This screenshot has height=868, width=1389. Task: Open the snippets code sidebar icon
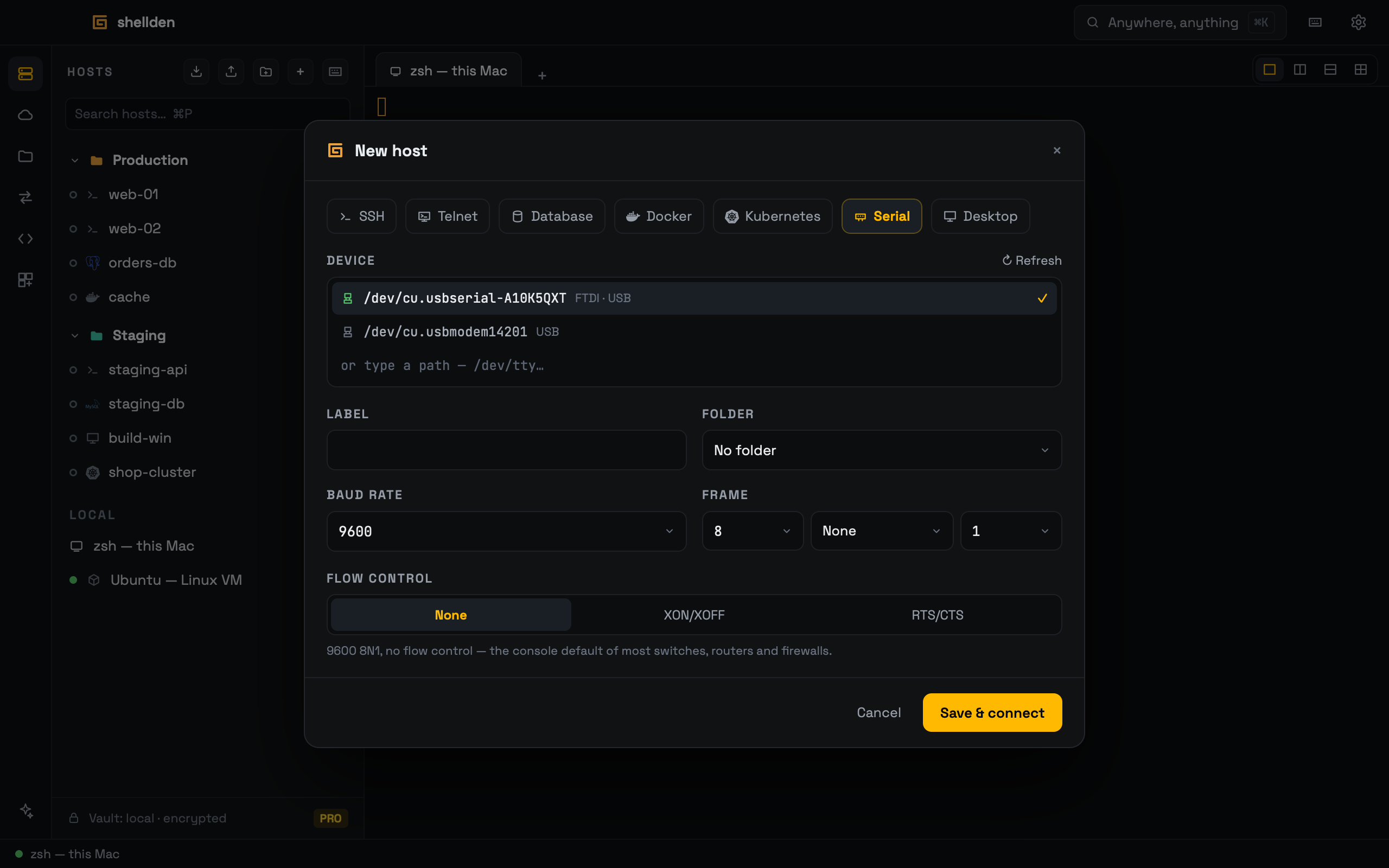tap(26, 239)
